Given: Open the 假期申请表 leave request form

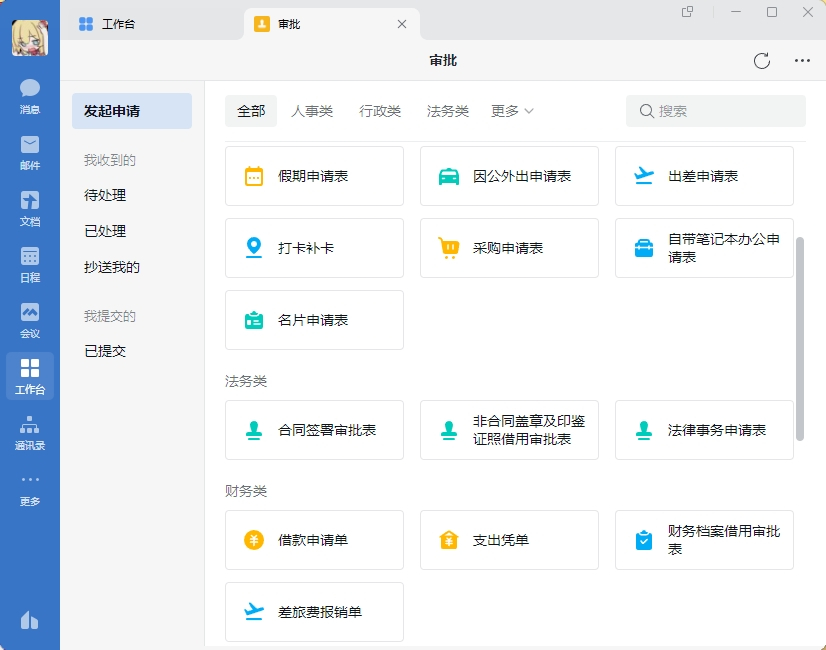Looking at the screenshot, I should 314,175.
